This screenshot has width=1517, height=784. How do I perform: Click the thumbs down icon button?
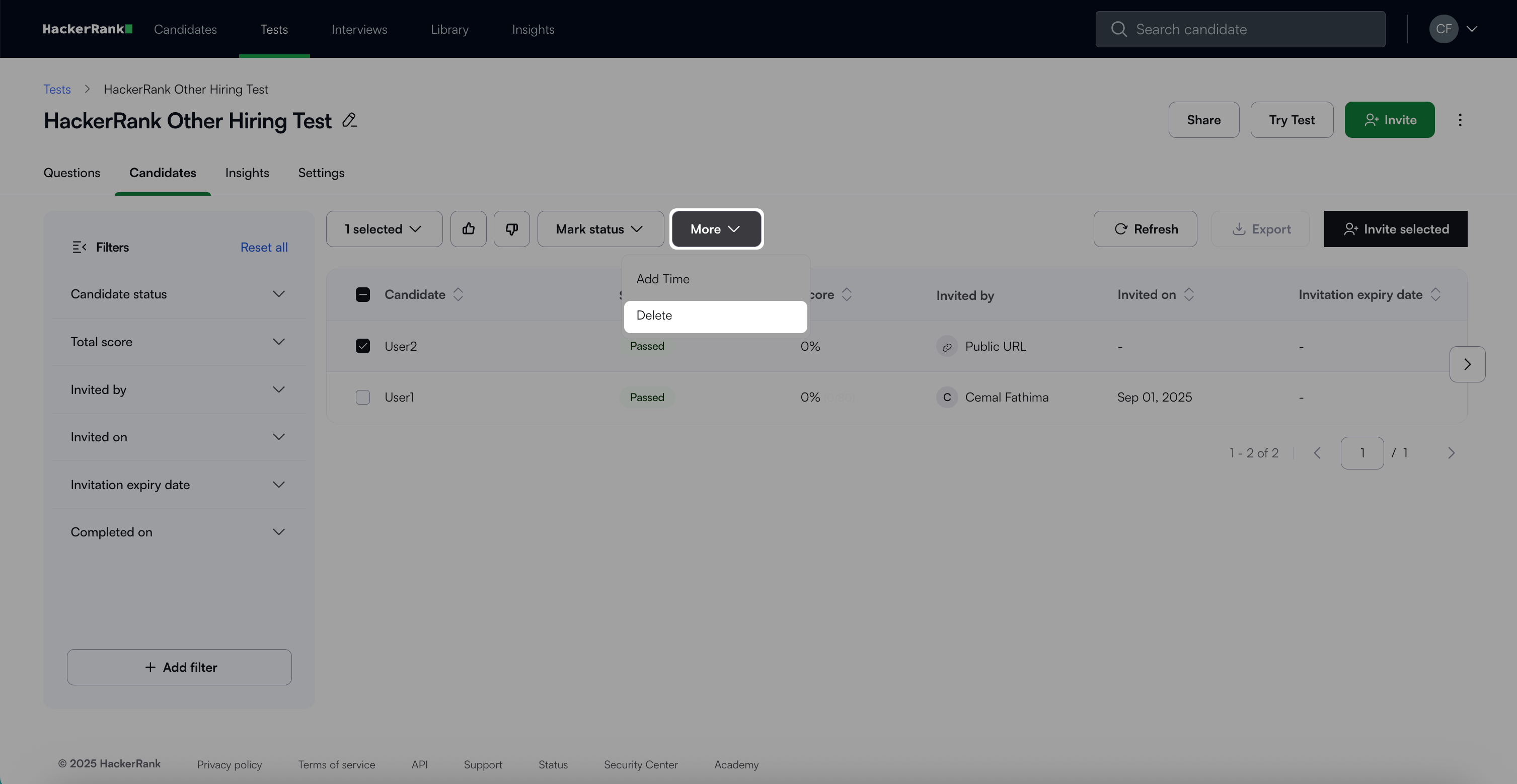point(511,229)
